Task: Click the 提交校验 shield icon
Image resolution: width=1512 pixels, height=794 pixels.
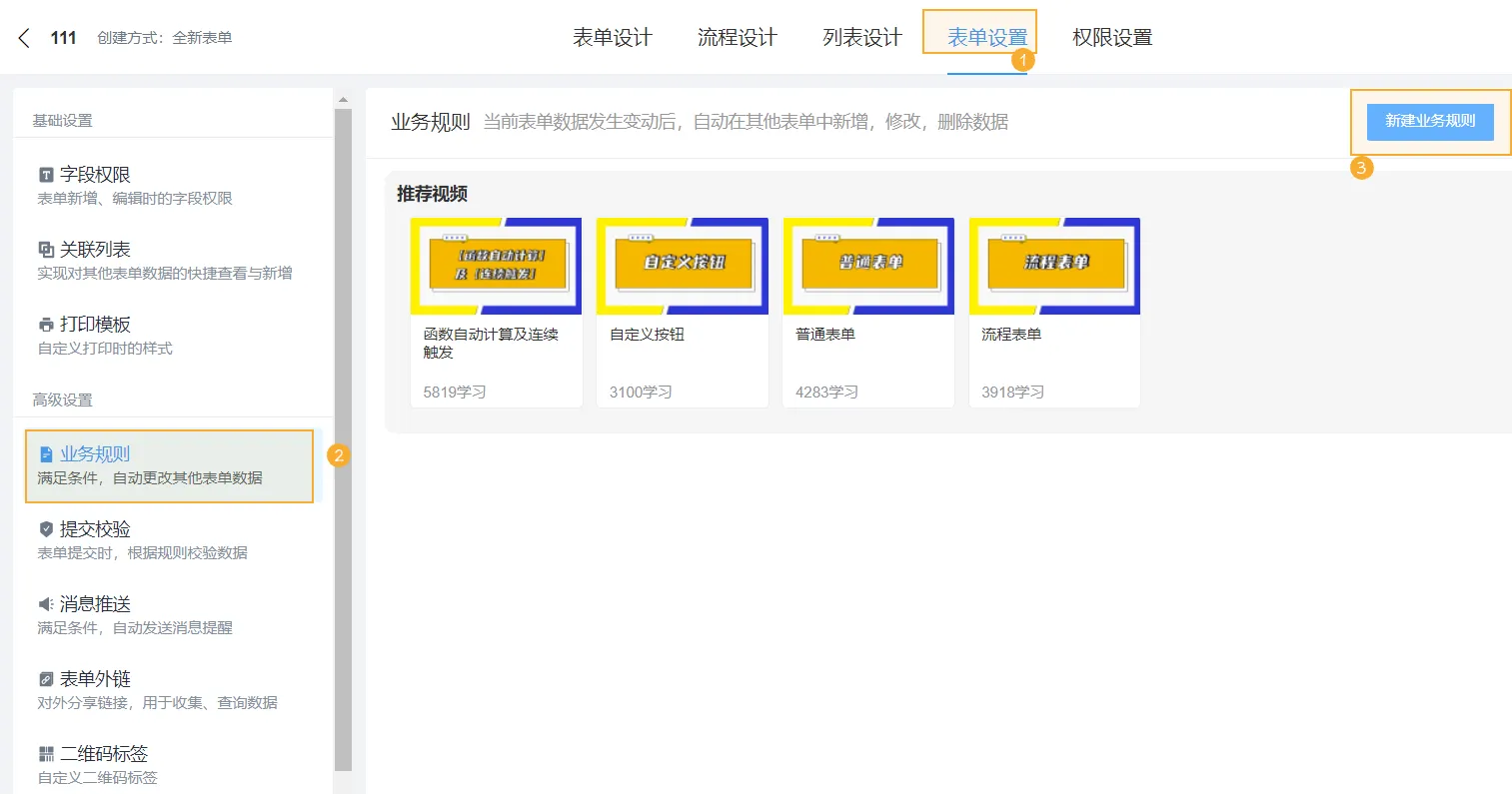Action: click(46, 529)
